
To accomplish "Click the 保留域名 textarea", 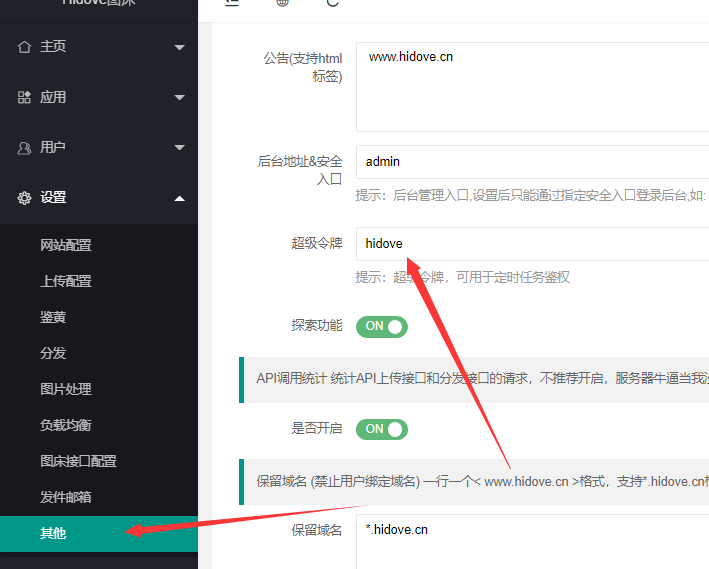I will click(532, 541).
